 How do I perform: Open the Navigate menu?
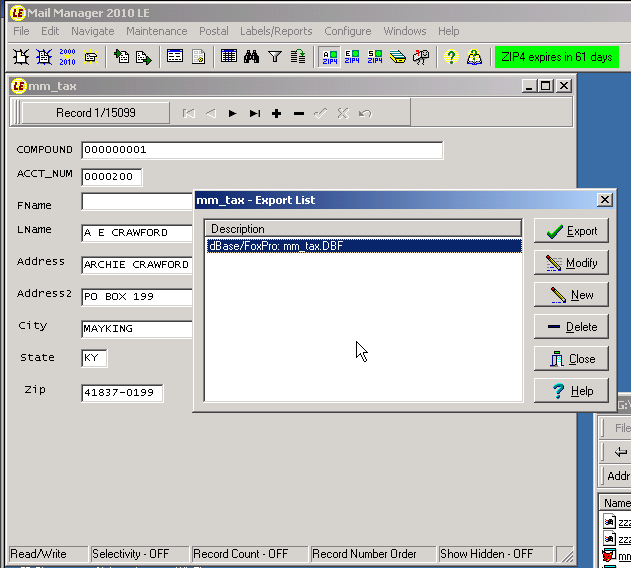(x=93, y=31)
